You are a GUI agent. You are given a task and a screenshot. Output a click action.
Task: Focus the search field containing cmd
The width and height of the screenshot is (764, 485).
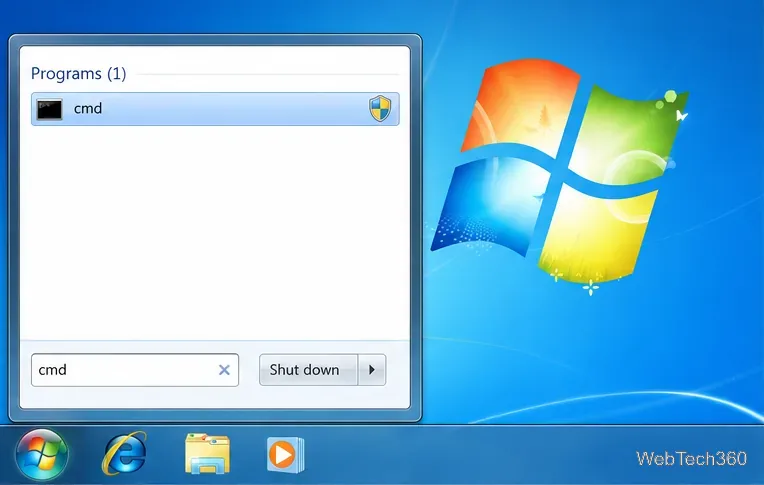[135, 370]
